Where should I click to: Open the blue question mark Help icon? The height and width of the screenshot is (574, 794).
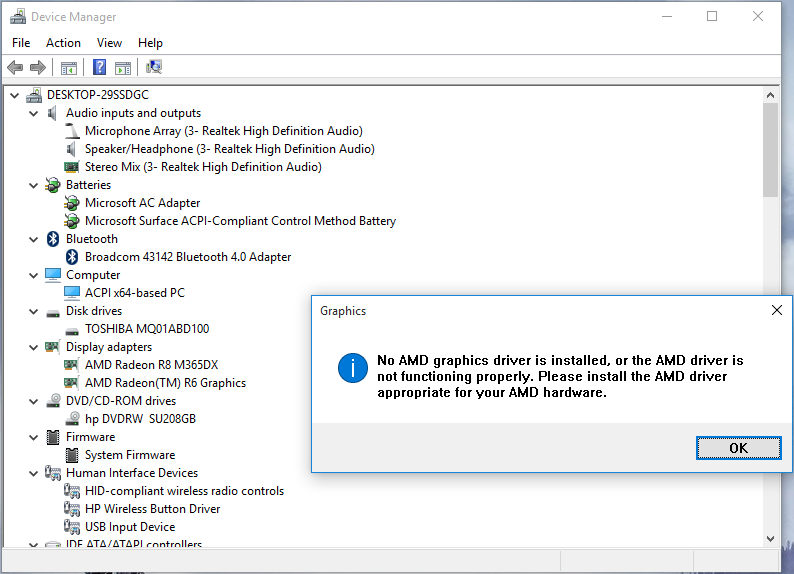click(100, 67)
